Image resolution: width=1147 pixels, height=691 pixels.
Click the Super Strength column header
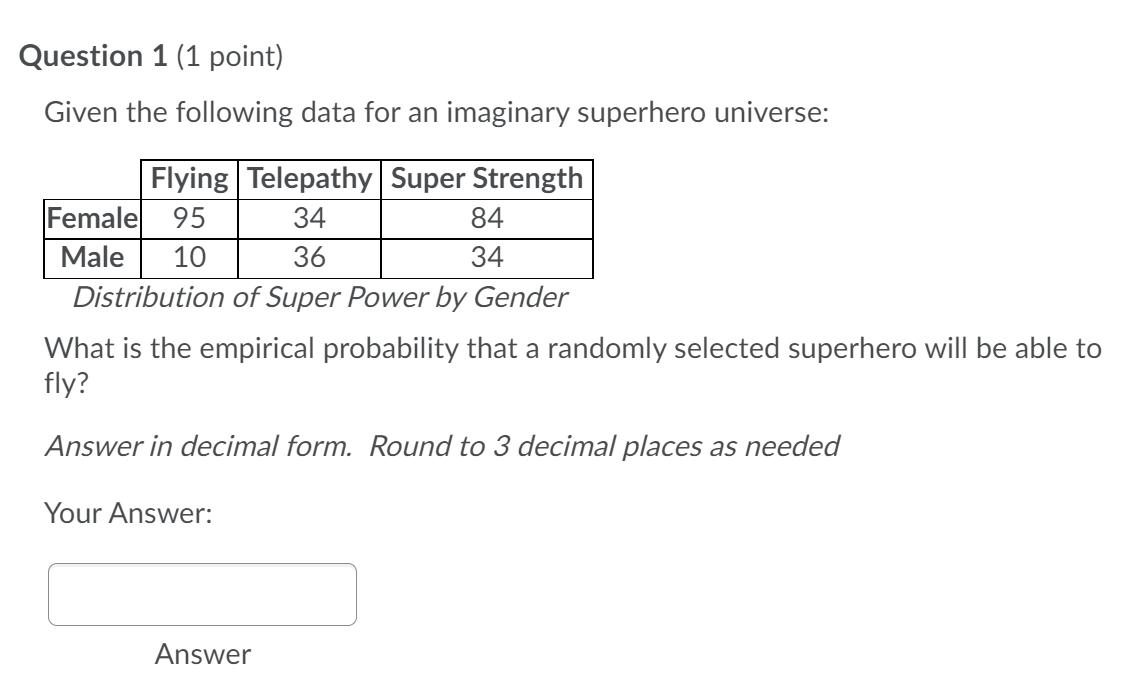pyautogui.click(x=485, y=177)
